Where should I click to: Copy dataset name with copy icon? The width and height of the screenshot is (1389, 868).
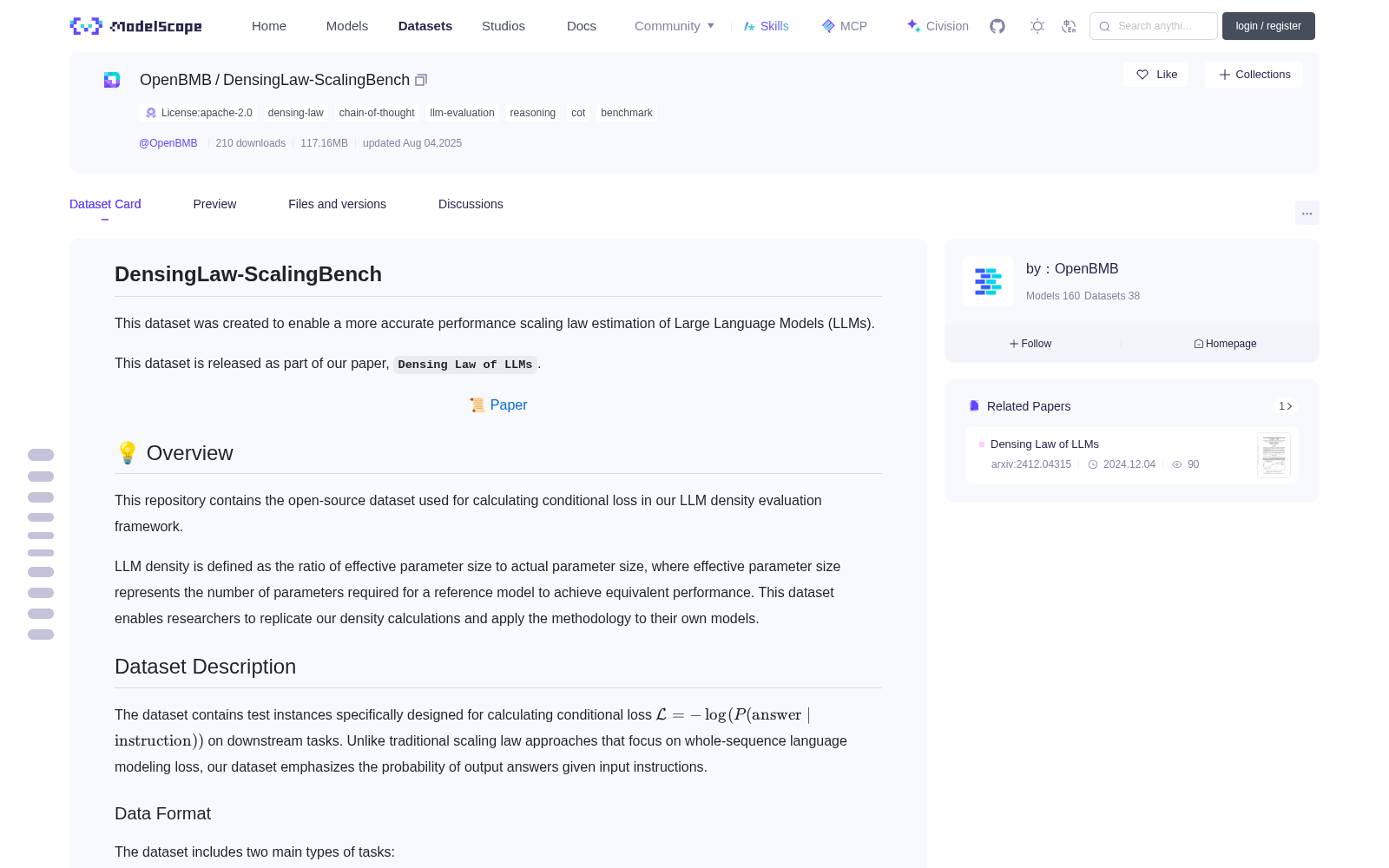(x=421, y=80)
